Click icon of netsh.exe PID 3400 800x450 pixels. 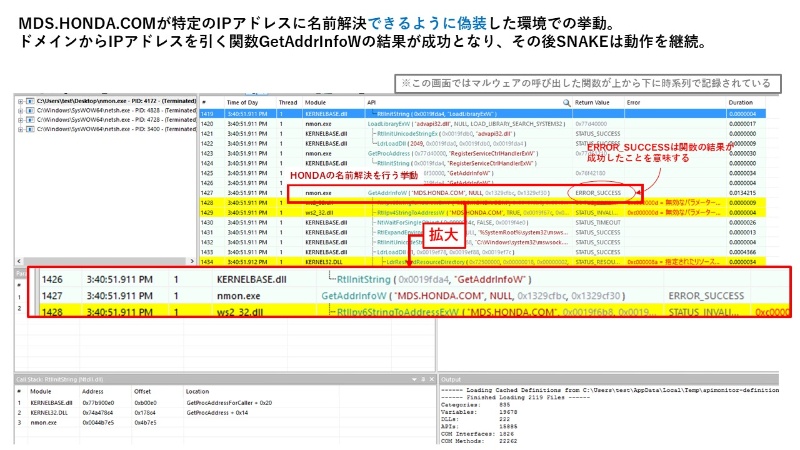pyautogui.click(x=31, y=129)
